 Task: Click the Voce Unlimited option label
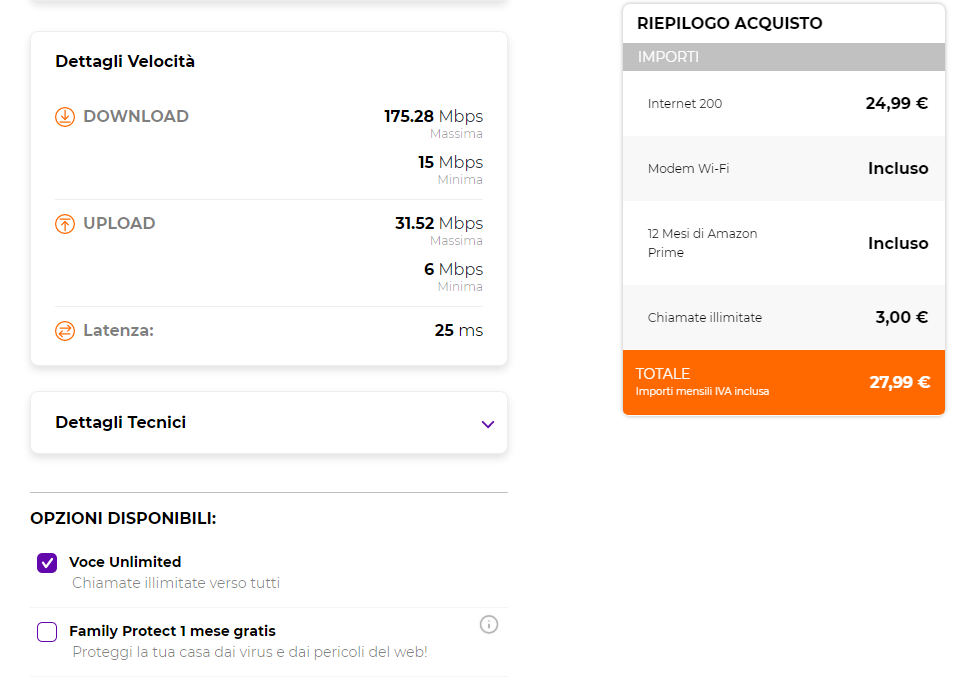125,561
